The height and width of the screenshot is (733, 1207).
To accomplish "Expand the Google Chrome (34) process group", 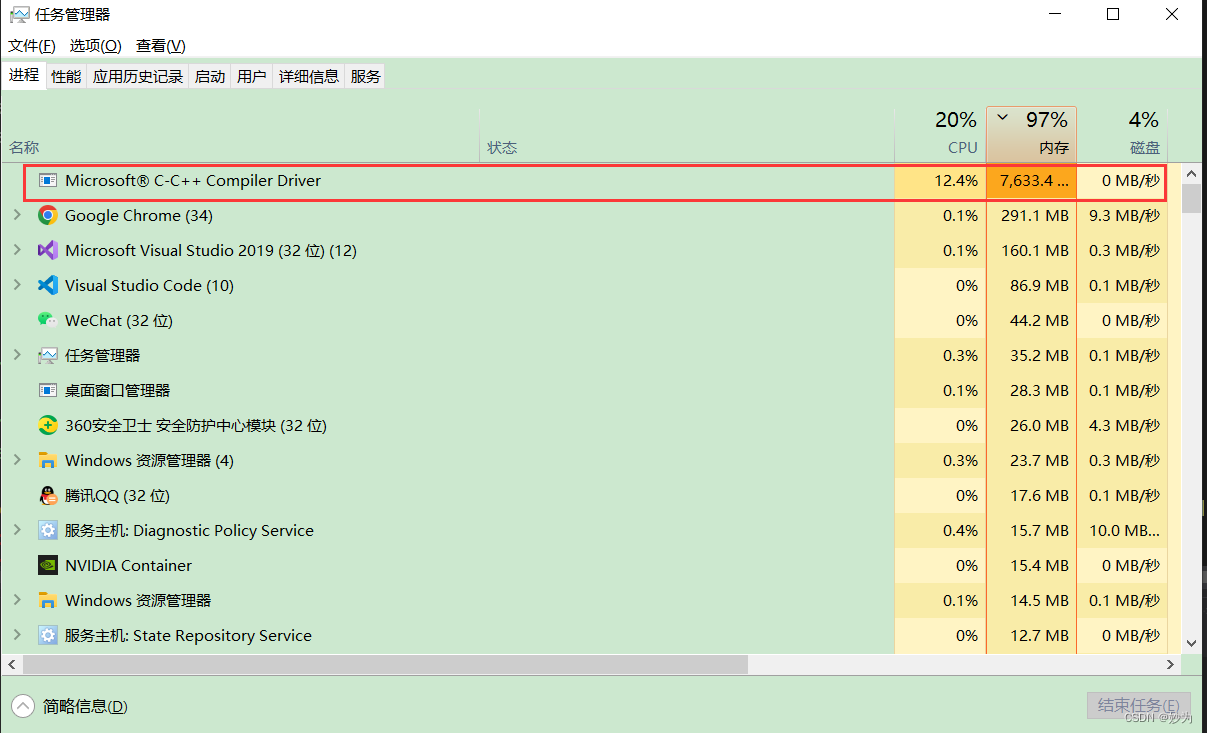I will [17, 215].
